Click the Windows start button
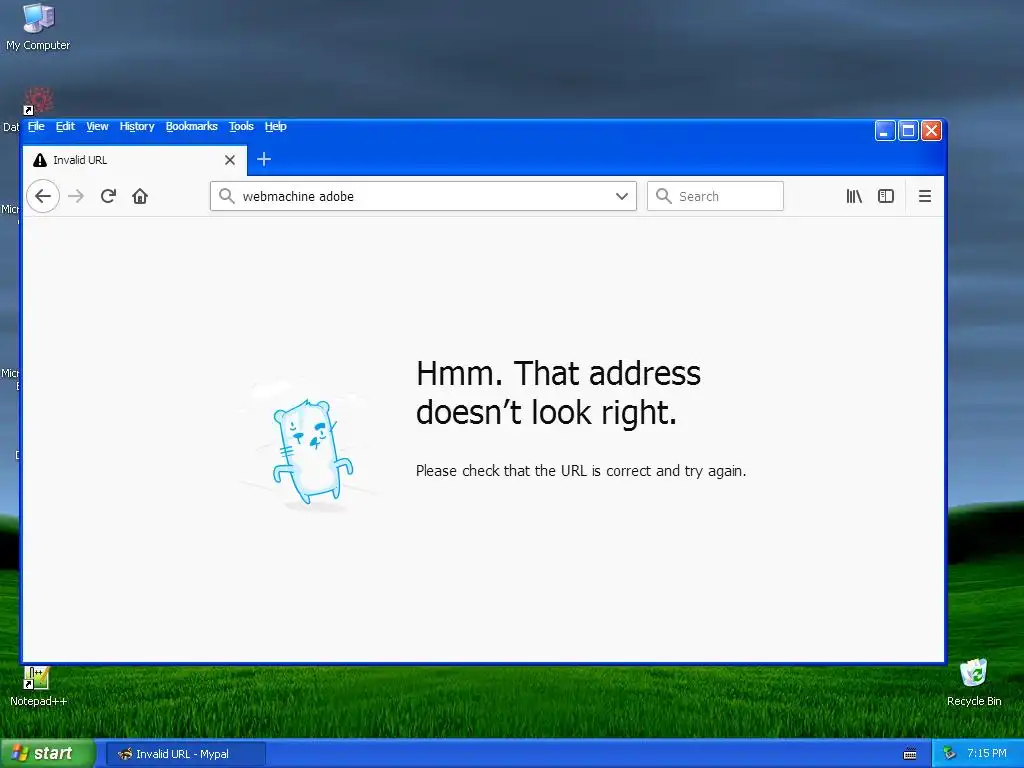Viewport: 1024px width, 768px height. coord(48,754)
